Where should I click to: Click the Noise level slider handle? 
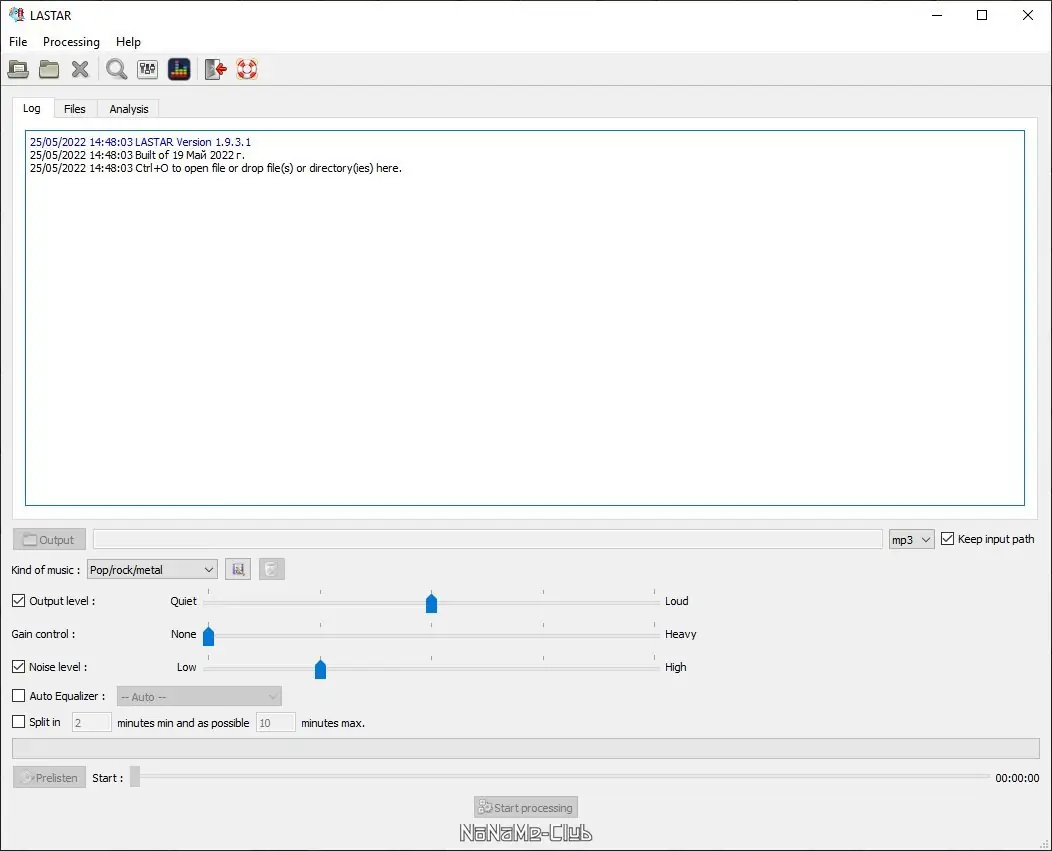[x=320, y=668]
